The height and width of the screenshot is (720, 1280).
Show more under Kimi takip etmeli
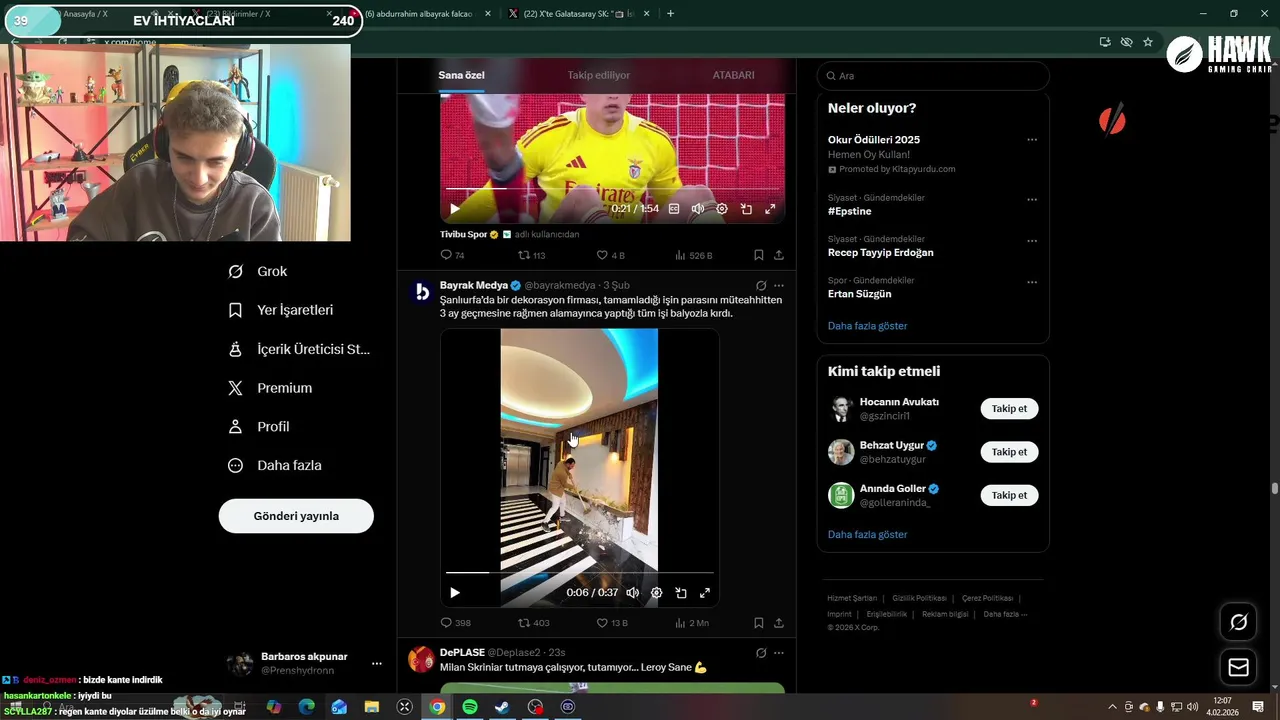click(x=867, y=535)
